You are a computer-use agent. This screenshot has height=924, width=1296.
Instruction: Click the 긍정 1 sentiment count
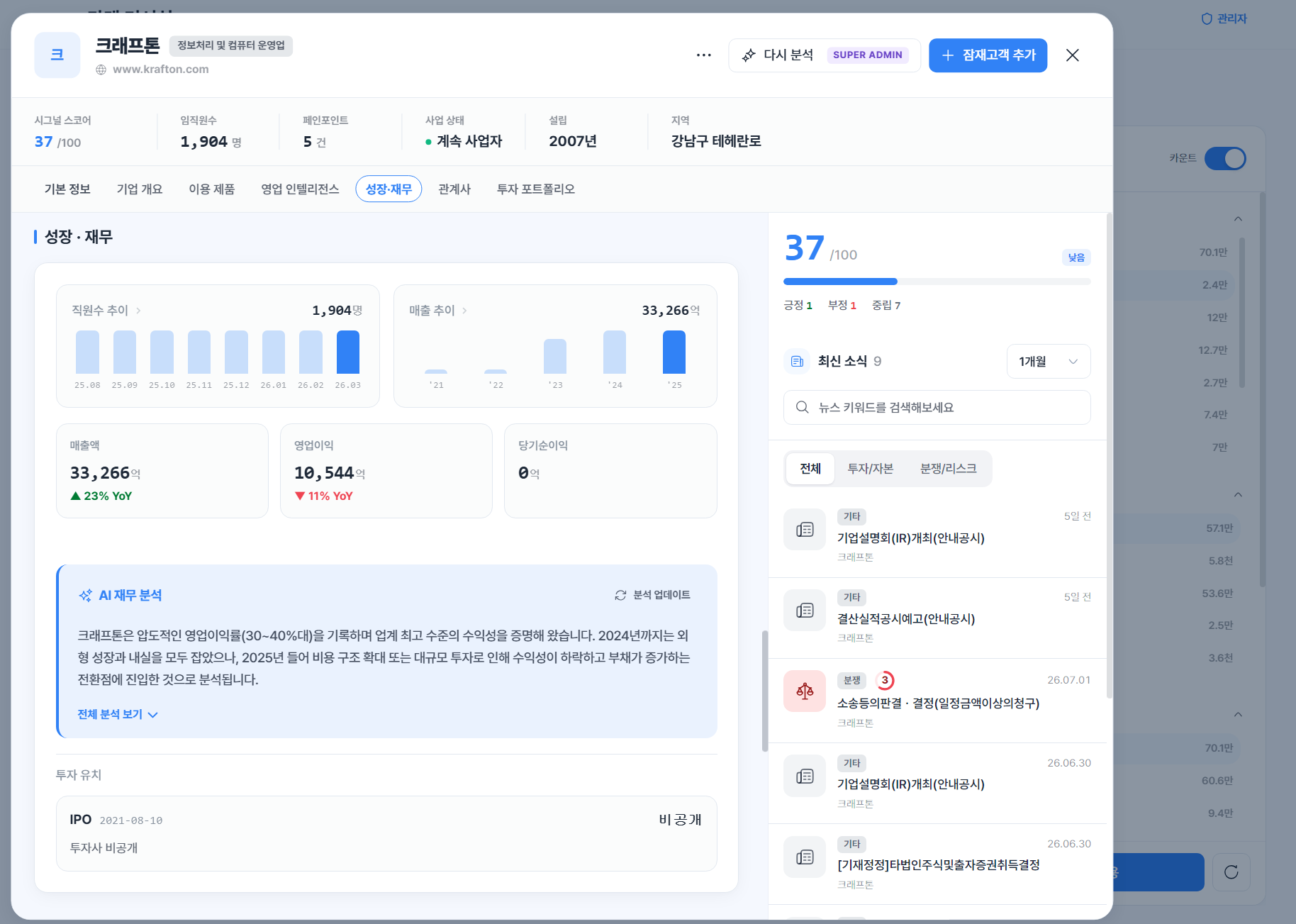798,306
